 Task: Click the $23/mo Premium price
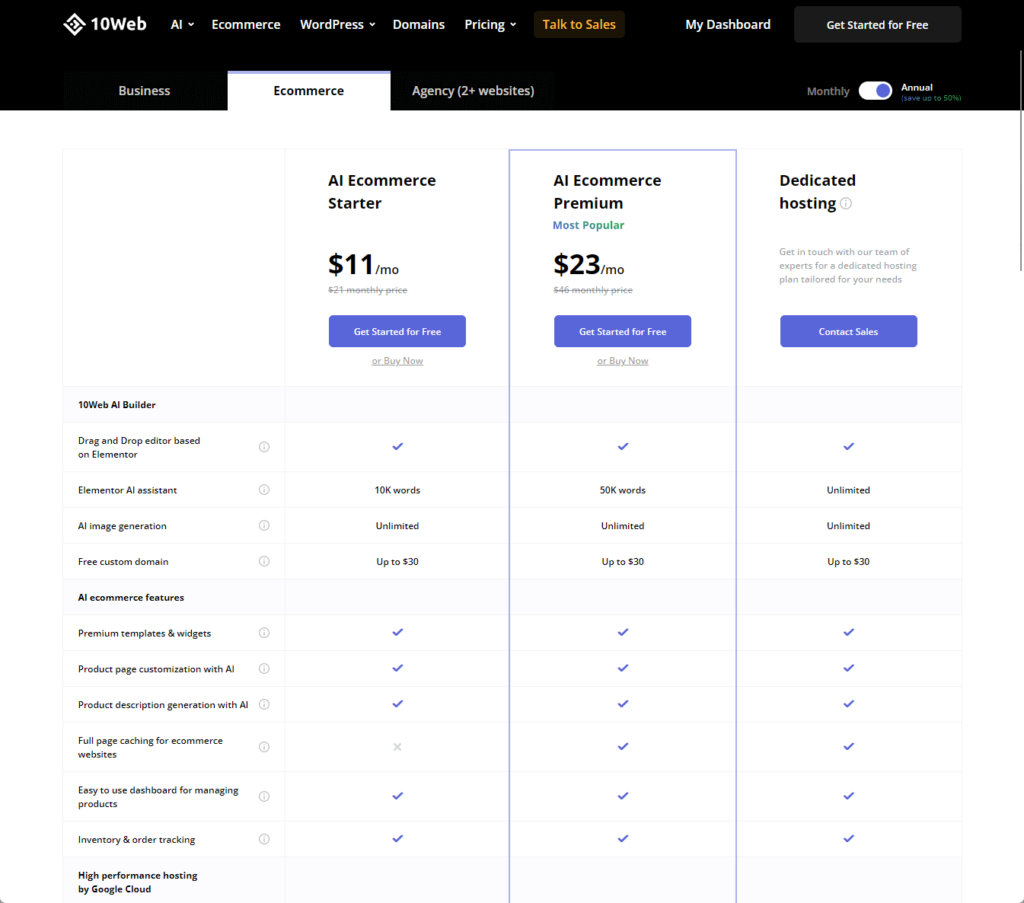[x=588, y=264]
